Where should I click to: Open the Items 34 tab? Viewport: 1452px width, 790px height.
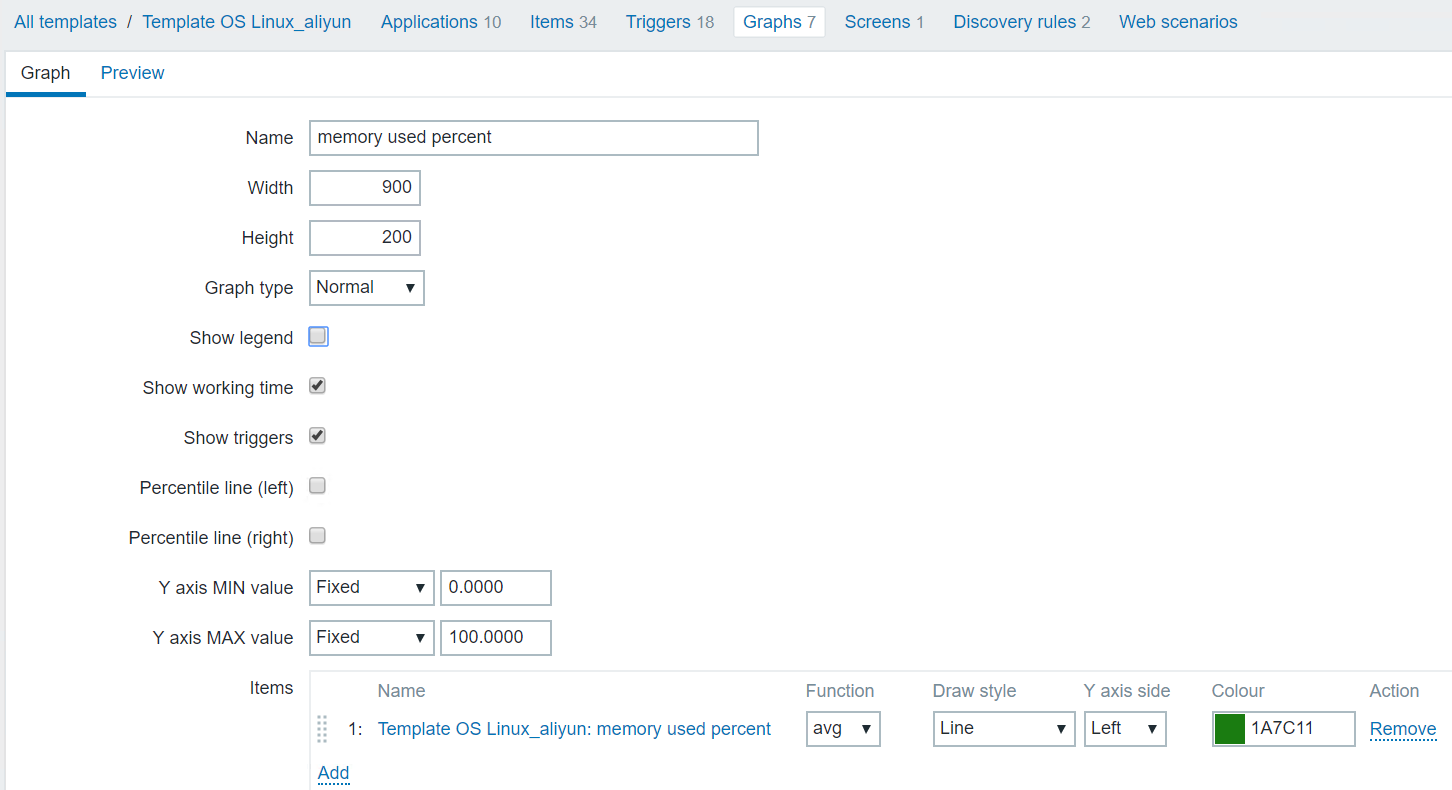pos(563,22)
